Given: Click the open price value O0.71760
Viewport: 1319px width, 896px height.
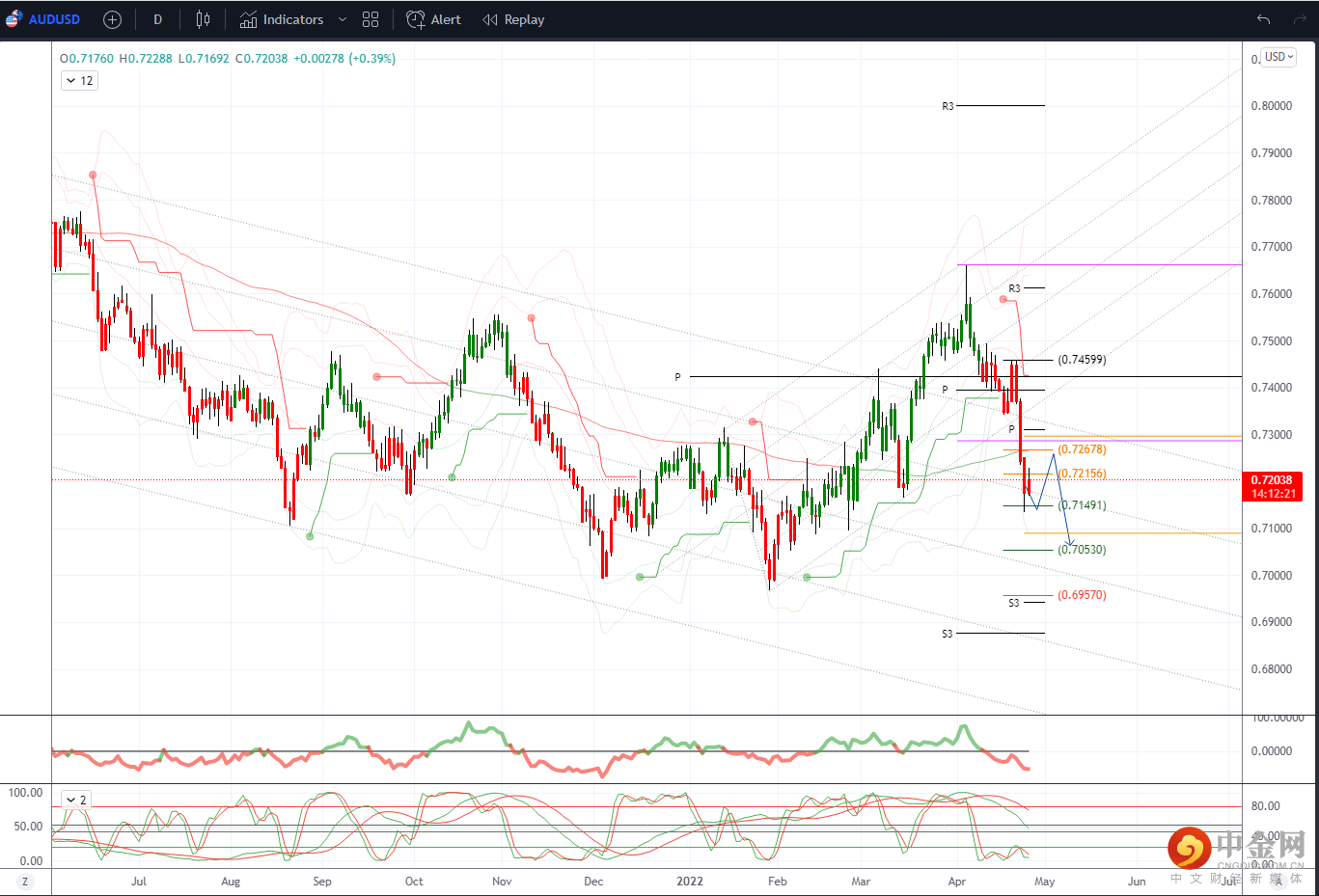Looking at the screenshot, I should point(87,59).
